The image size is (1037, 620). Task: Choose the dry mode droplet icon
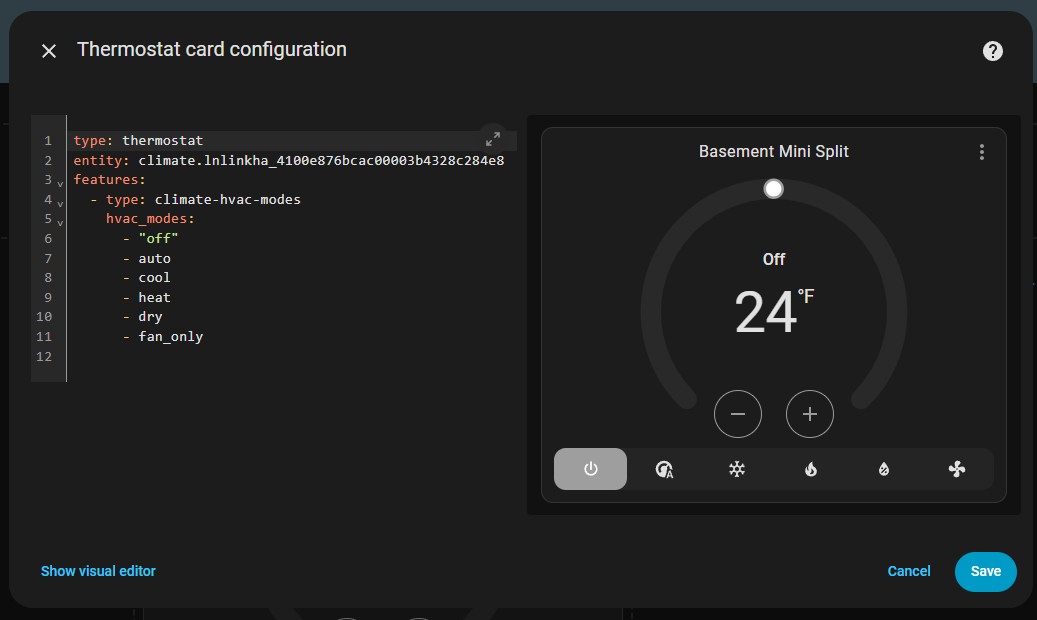[884, 469]
